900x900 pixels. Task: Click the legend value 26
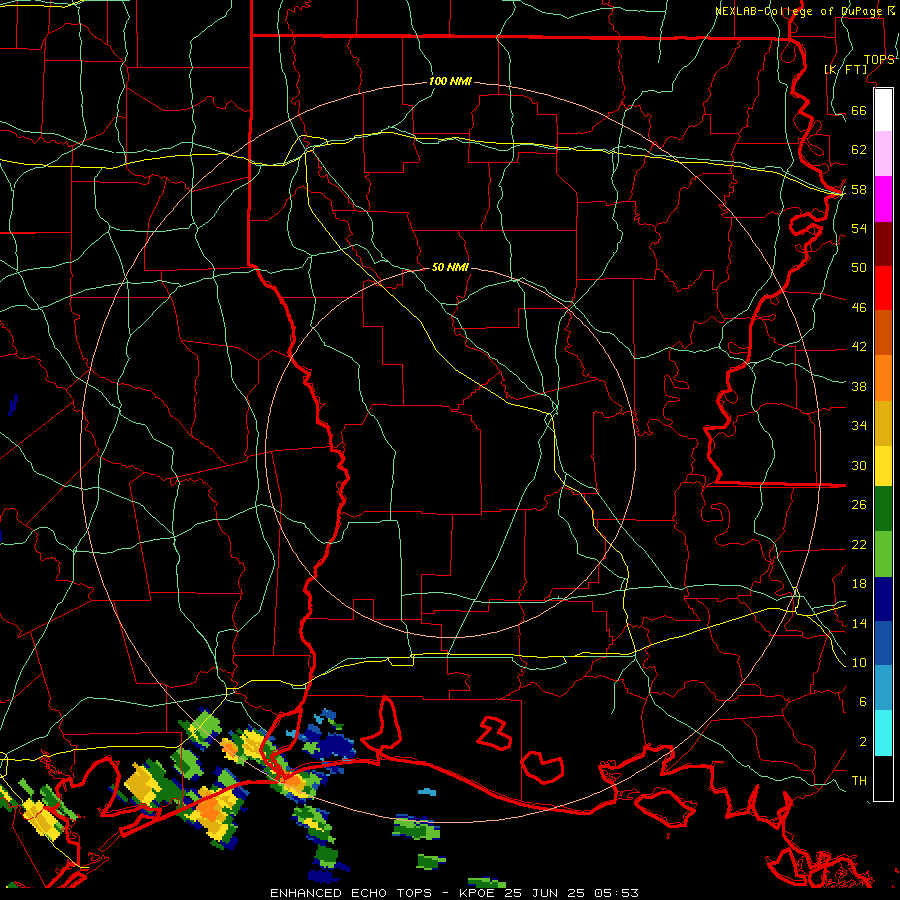click(859, 505)
